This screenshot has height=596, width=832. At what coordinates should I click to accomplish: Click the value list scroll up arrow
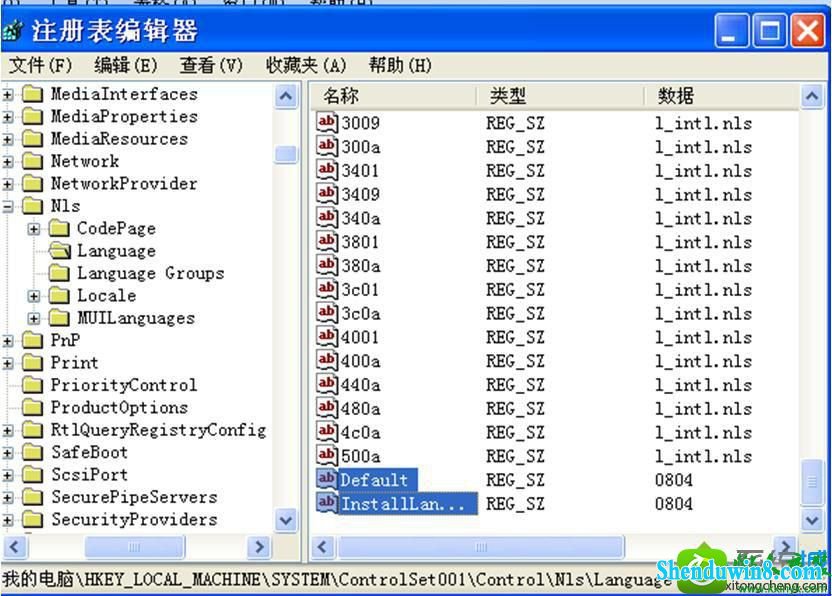click(812, 97)
